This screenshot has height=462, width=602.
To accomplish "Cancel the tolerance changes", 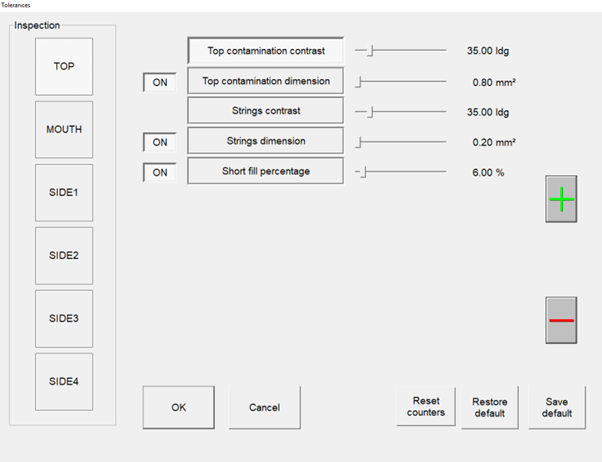I will (264, 408).
